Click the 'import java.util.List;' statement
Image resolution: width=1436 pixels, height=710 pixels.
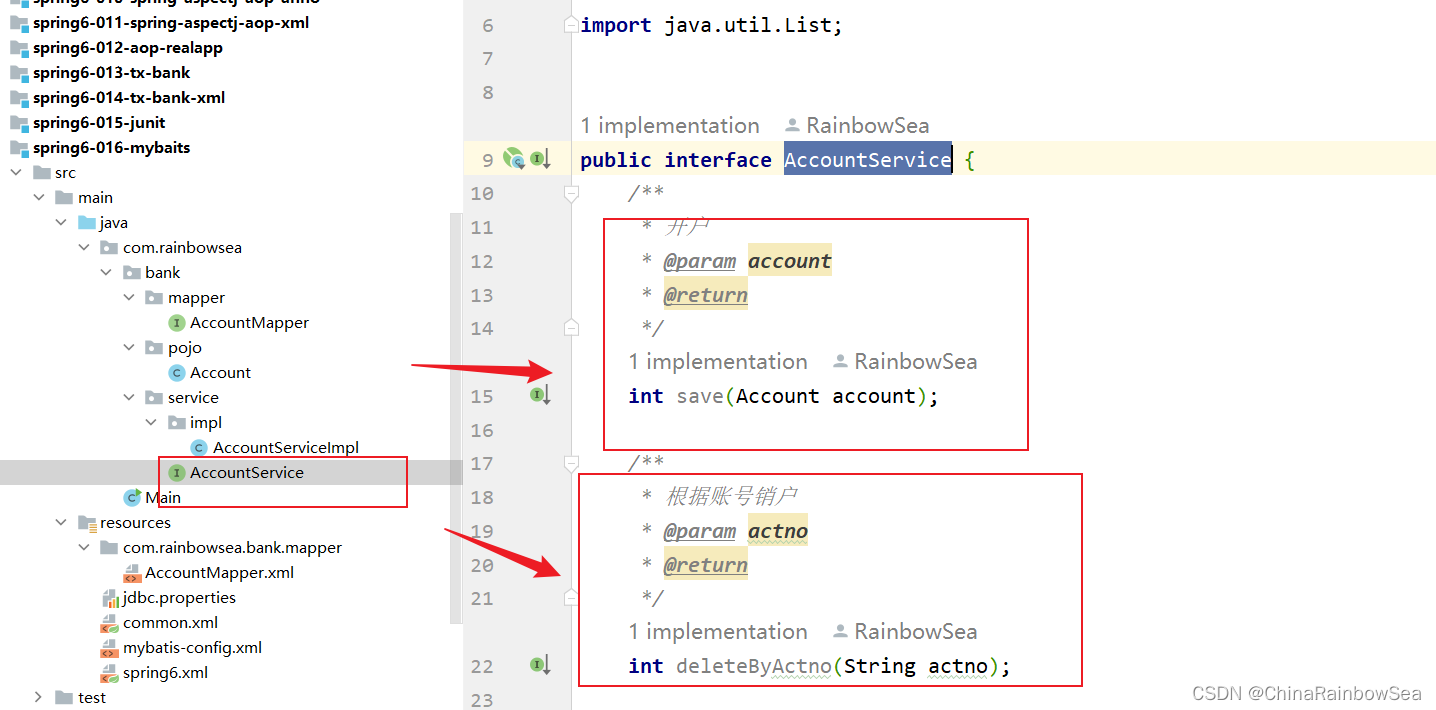(711, 25)
